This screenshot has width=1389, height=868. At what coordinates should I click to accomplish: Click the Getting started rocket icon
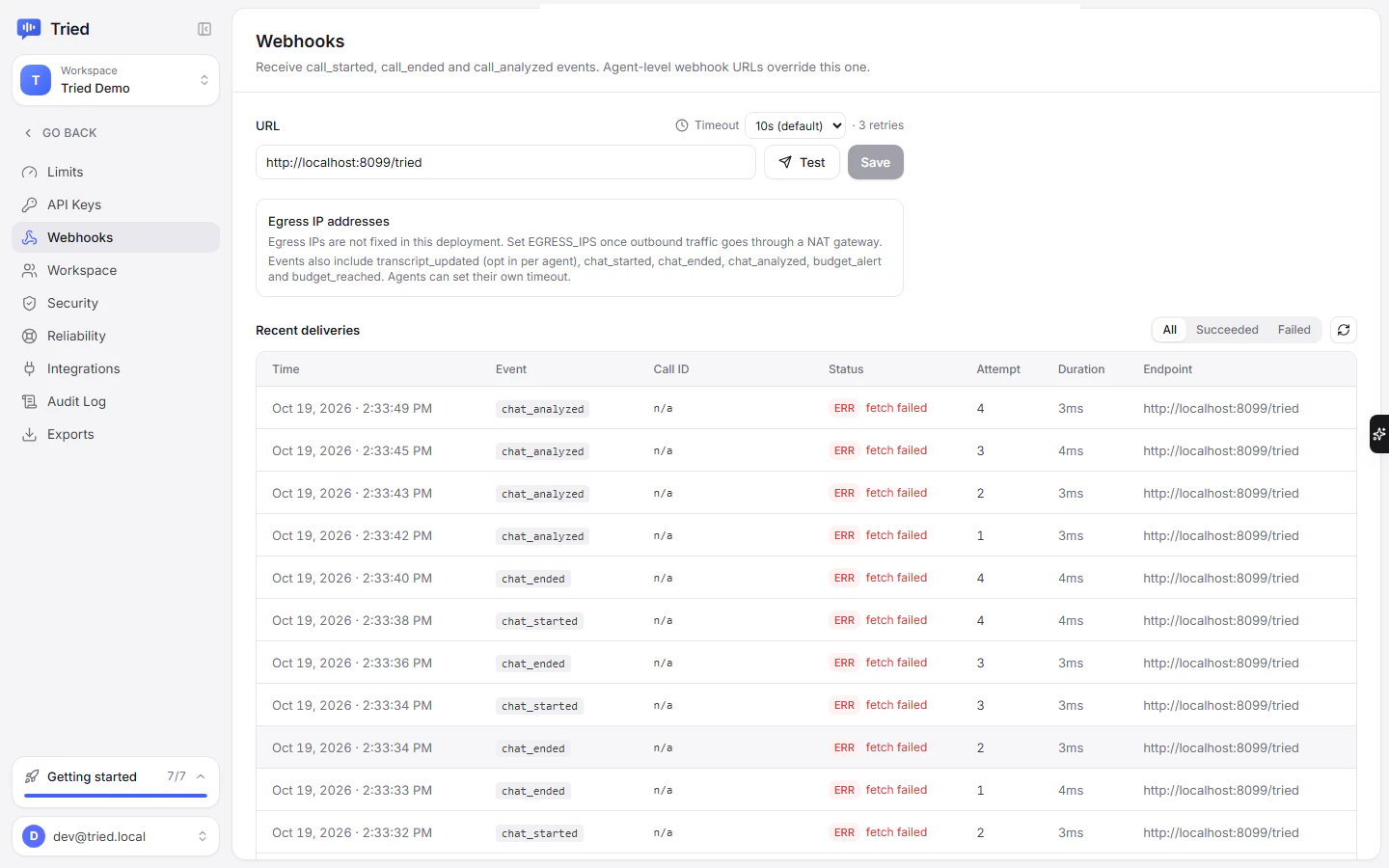click(32, 776)
